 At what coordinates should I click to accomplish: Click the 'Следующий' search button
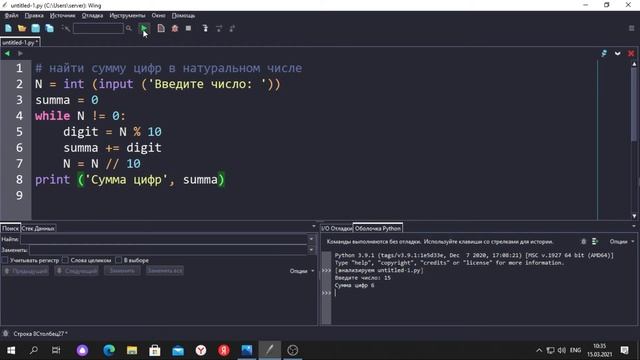[x=77, y=271]
